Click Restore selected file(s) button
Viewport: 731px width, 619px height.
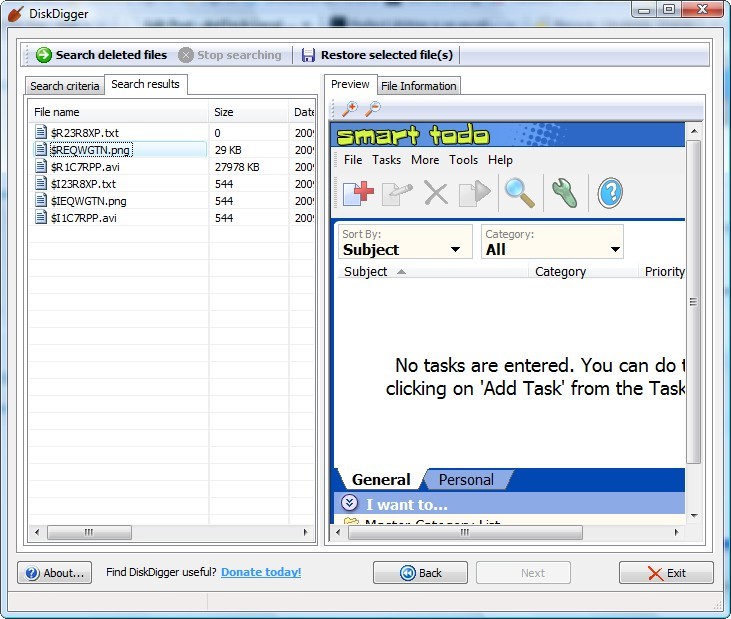point(377,55)
